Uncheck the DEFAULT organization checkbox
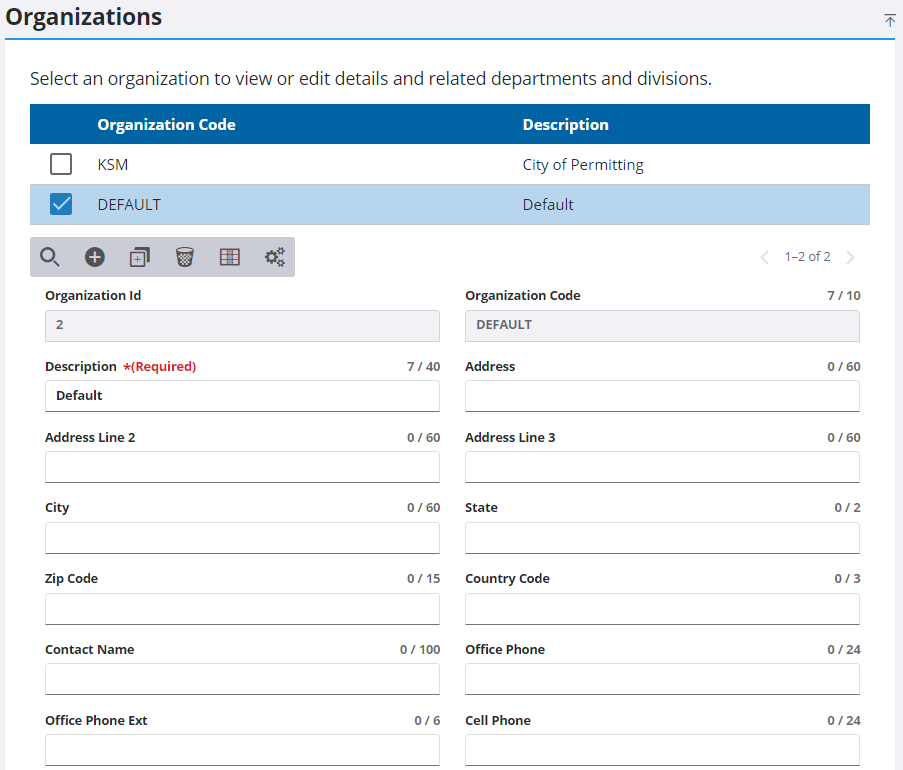Image resolution: width=903 pixels, height=770 pixels. tap(61, 204)
